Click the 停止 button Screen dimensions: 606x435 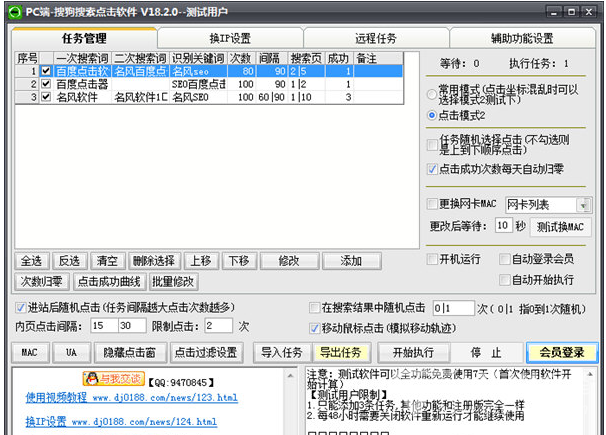(486, 352)
